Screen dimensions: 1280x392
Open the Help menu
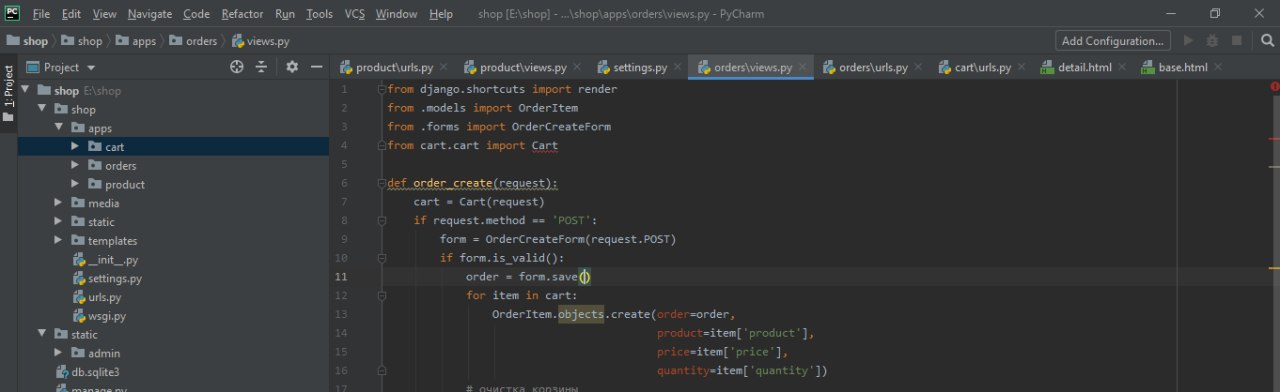pos(441,14)
